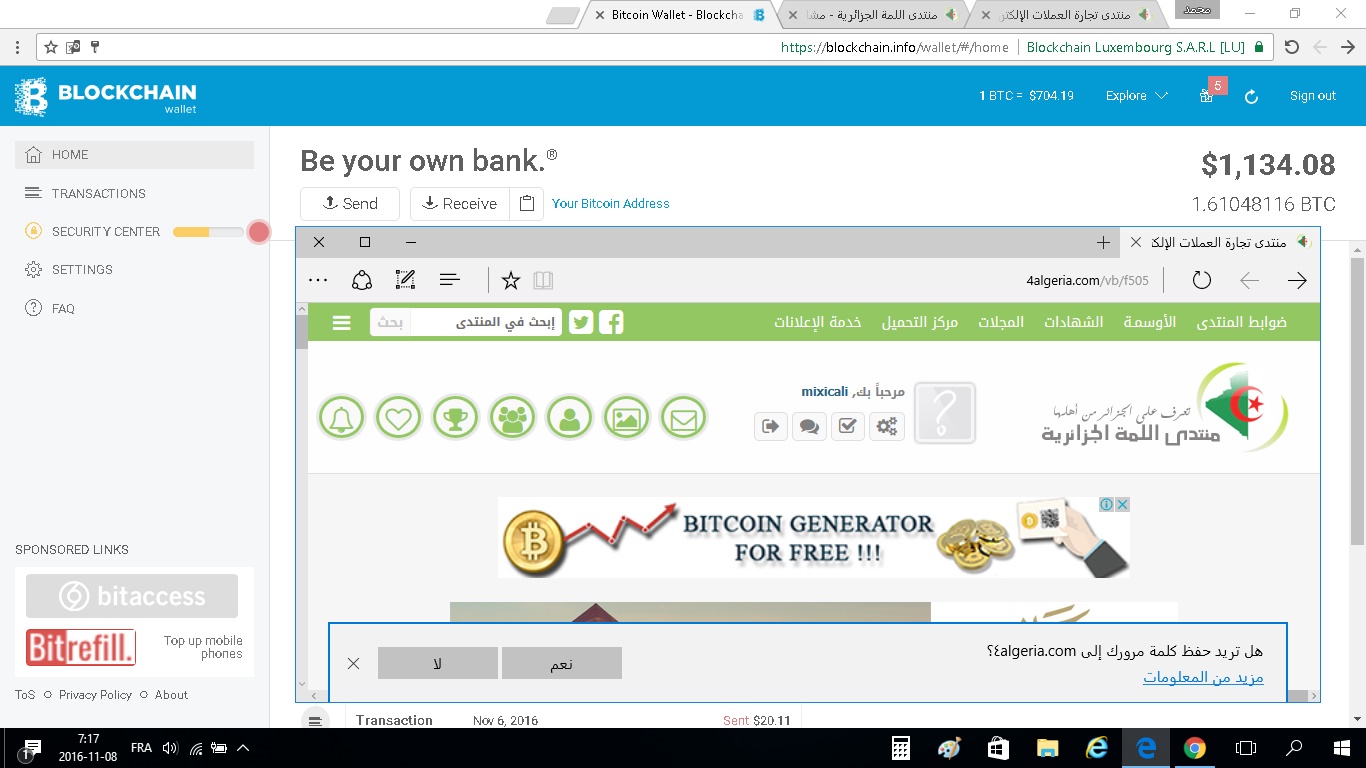Switch to the Bitcoin Wallet browser tab
Image resolution: width=1366 pixels, height=768 pixels.
click(678, 15)
